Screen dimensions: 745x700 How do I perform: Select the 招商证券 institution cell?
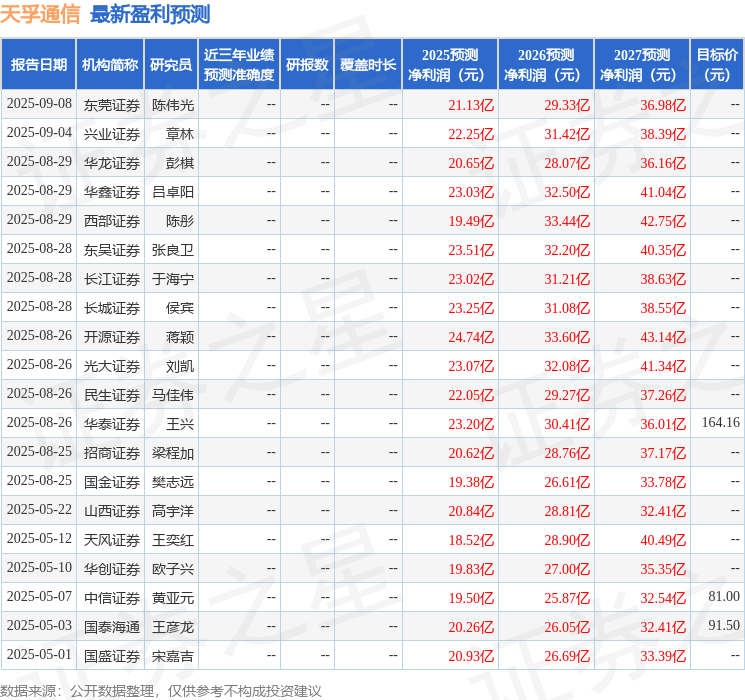112,453
